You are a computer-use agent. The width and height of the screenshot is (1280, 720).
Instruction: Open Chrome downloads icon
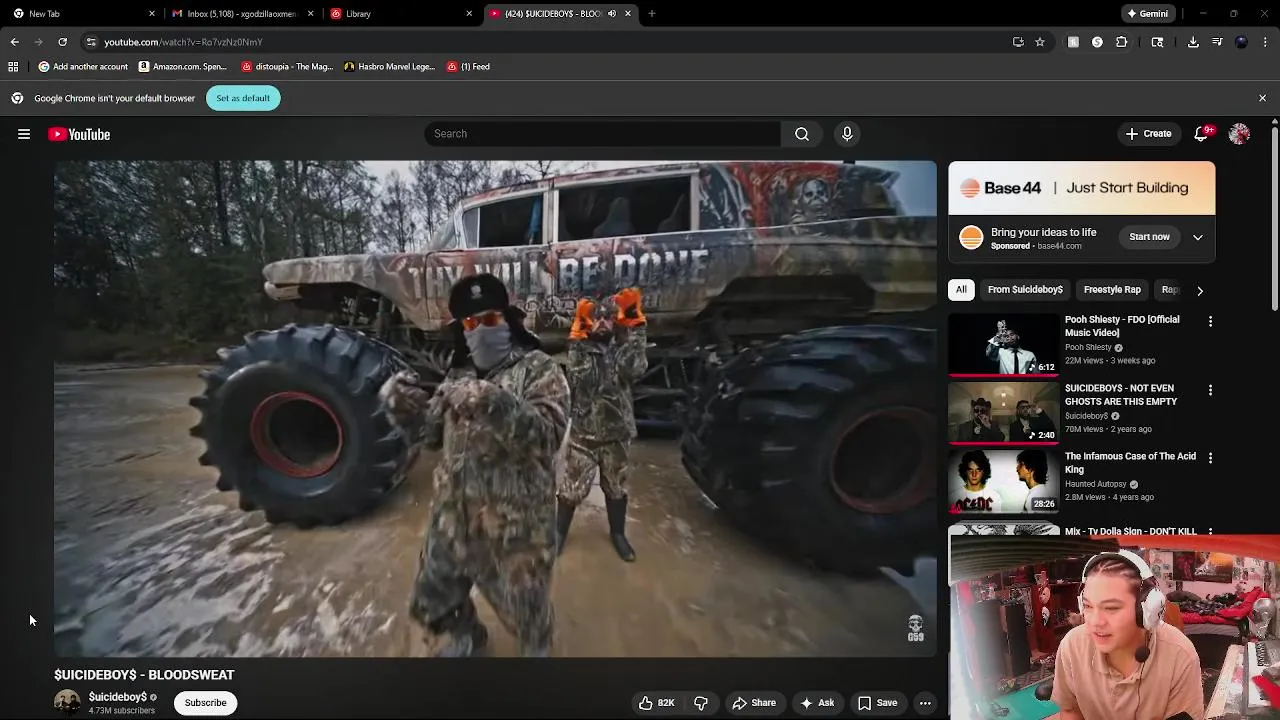pyautogui.click(x=1193, y=42)
